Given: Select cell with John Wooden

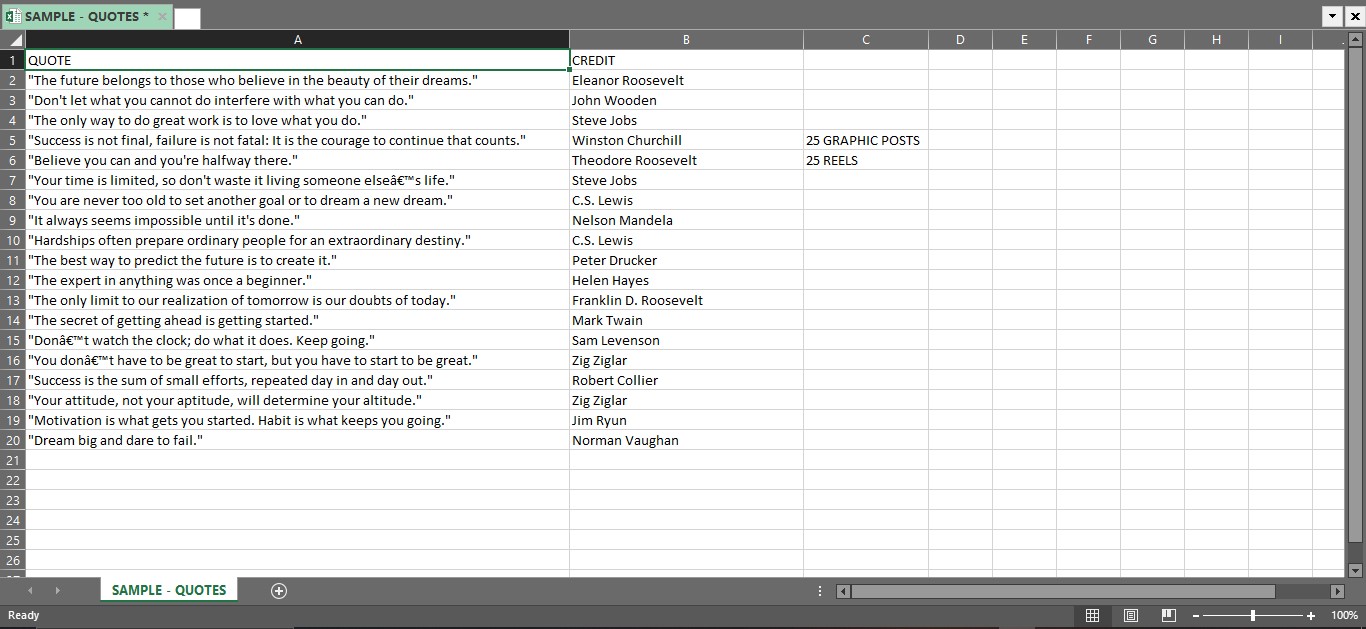Looking at the screenshot, I should click(x=686, y=100).
